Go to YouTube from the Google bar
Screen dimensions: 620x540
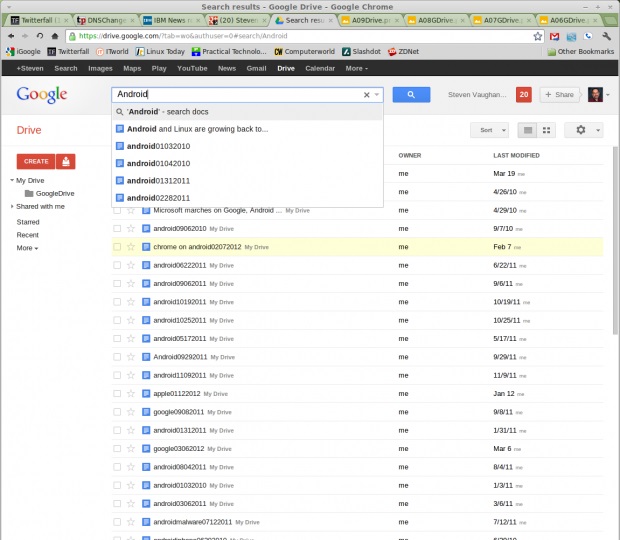coord(192,68)
